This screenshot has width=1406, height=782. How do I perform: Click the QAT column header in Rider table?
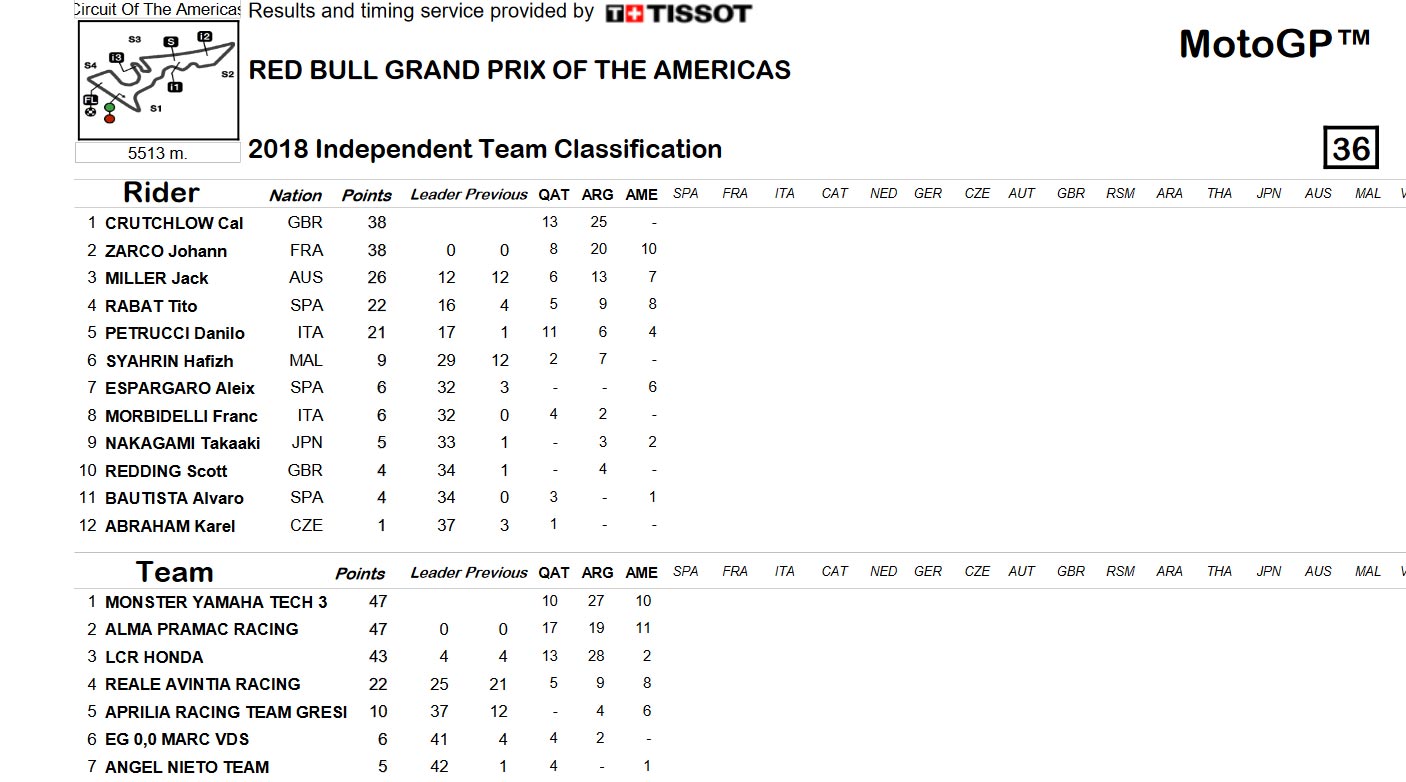point(554,194)
